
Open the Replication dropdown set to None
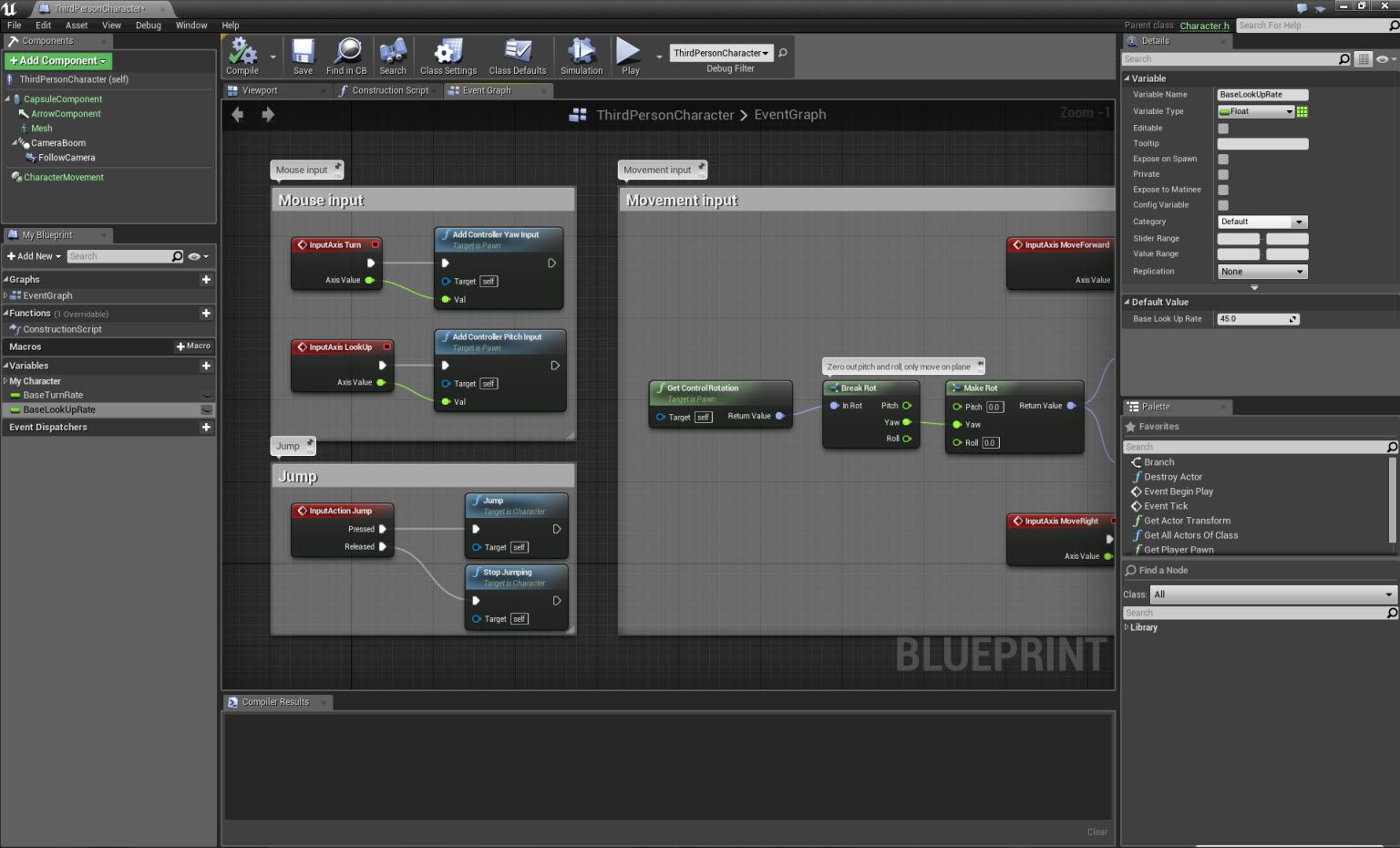[x=1261, y=271]
